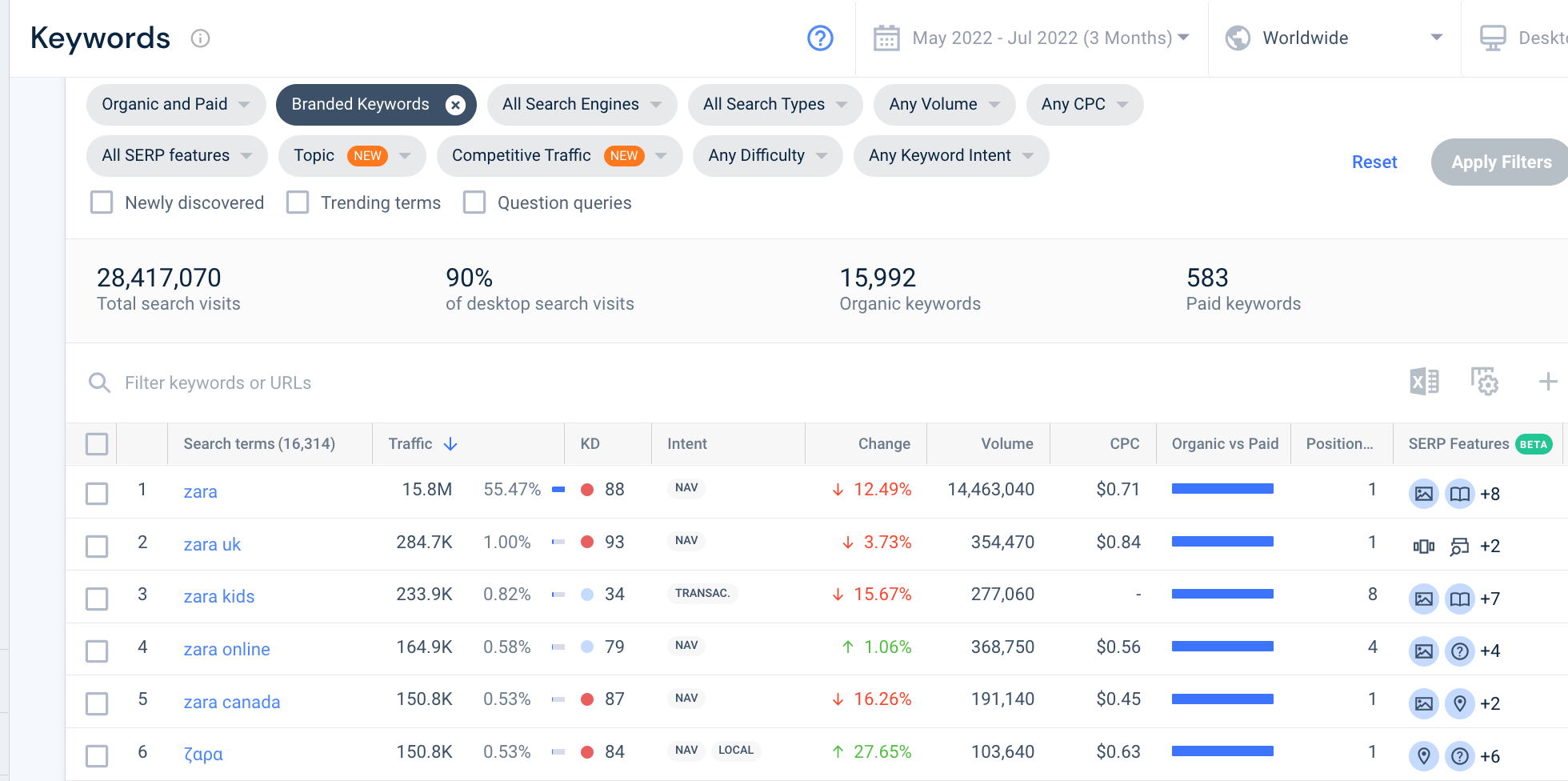The width and height of the screenshot is (1568, 781).
Task: Enable the Trending terms checkbox
Action: click(x=298, y=202)
